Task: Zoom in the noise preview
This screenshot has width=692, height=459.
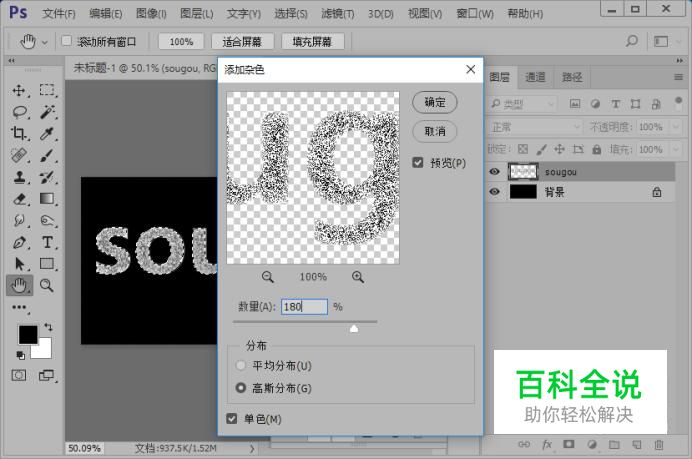Action: pos(358,277)
